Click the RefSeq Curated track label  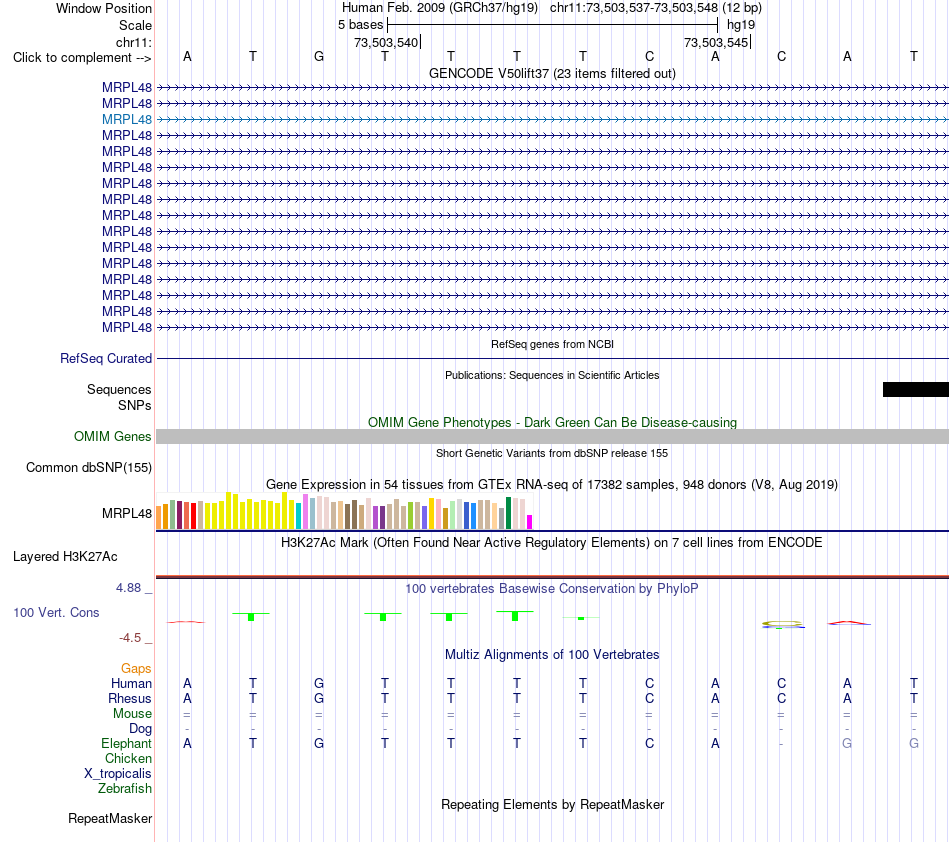106,359
